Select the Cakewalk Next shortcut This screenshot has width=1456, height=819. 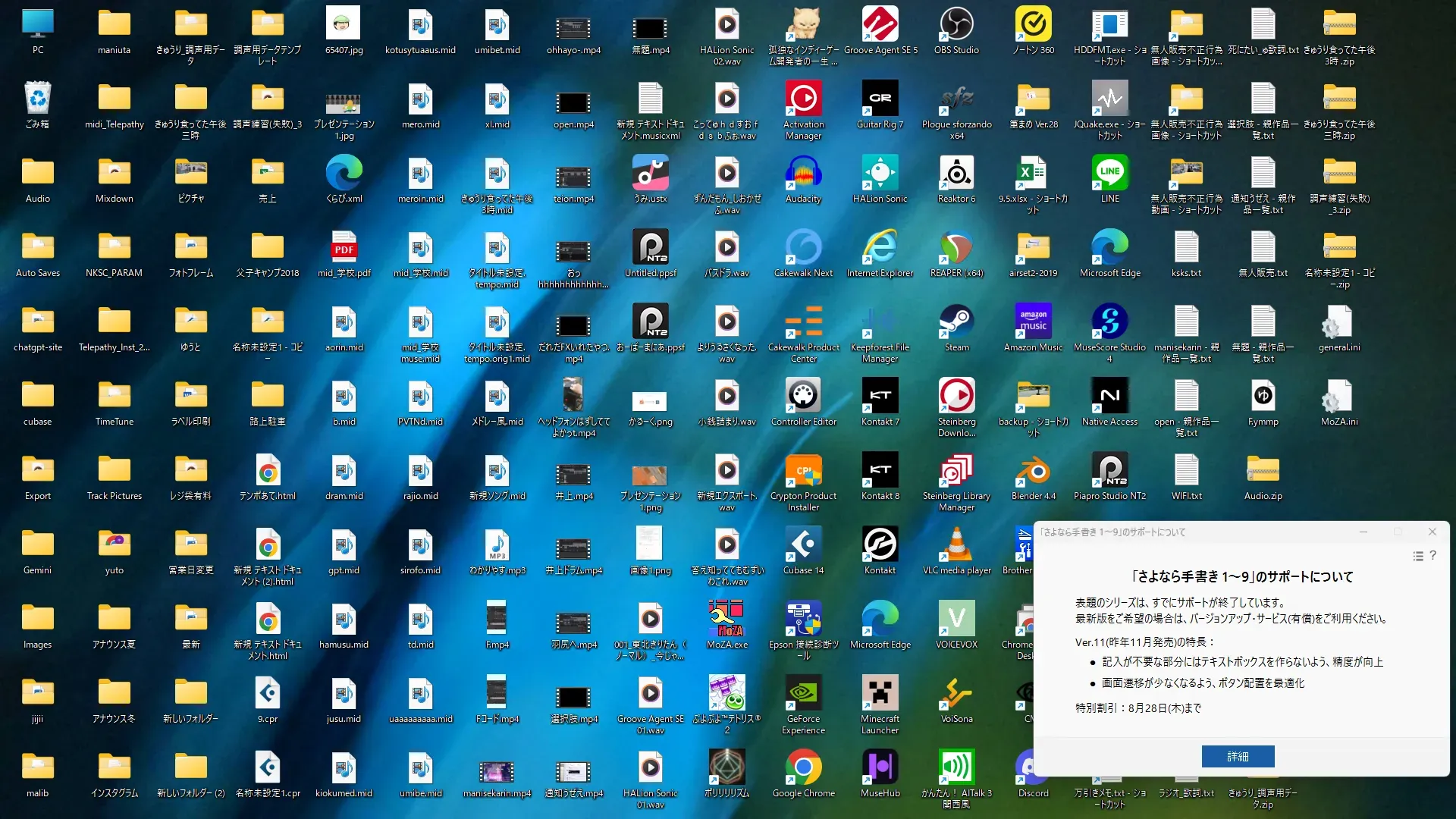coord(803,248)
